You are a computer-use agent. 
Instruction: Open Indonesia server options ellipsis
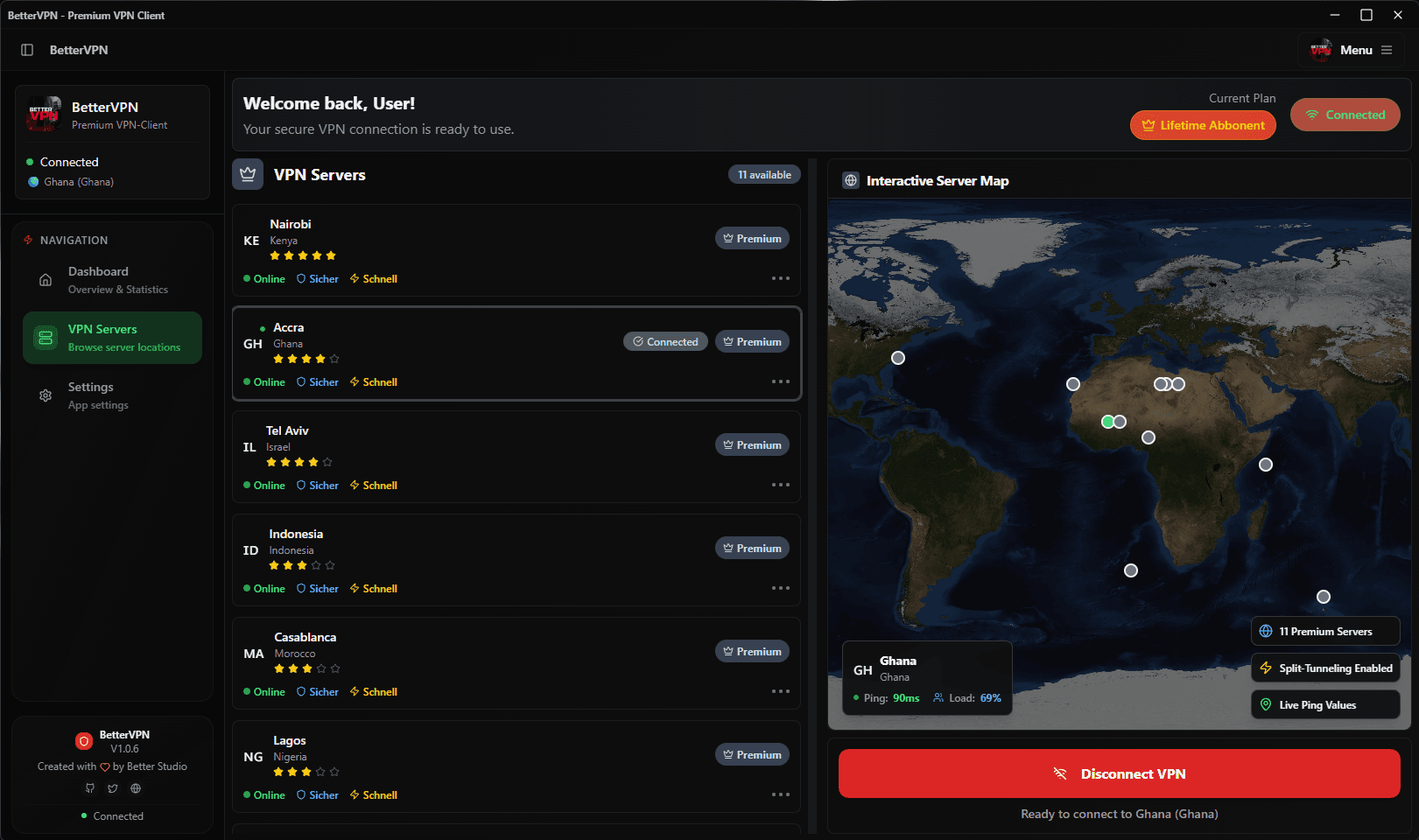click(x=781, y=588)
